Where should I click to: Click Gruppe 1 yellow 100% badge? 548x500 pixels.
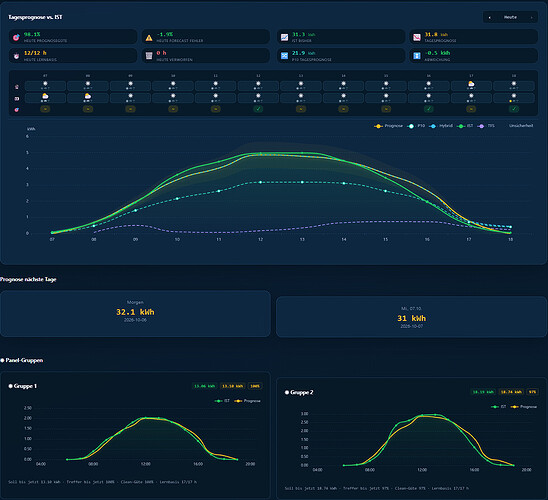pyautogui.click(x=255, y=386)
